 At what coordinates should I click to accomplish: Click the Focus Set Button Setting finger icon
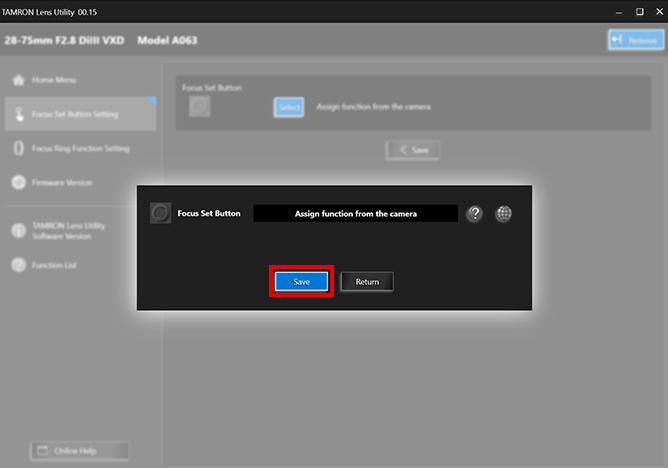coord(19,114)
